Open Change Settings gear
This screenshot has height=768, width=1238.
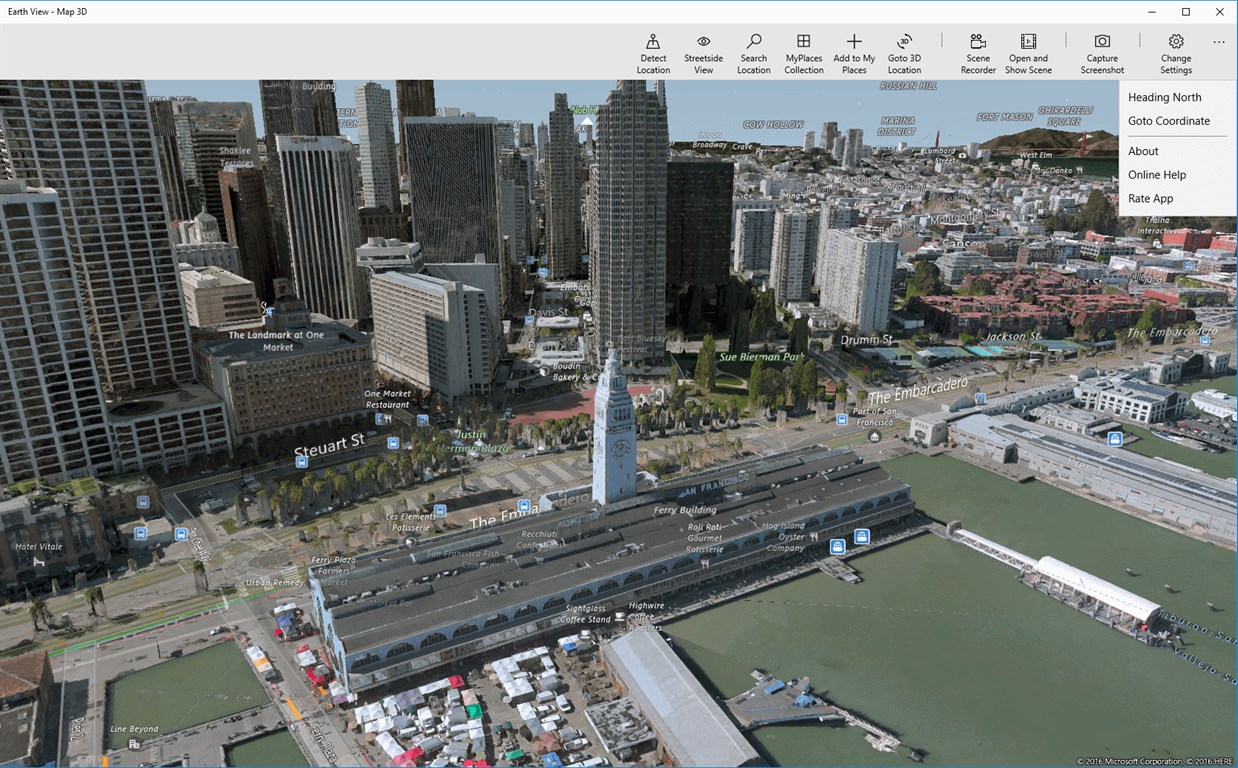1176,42
